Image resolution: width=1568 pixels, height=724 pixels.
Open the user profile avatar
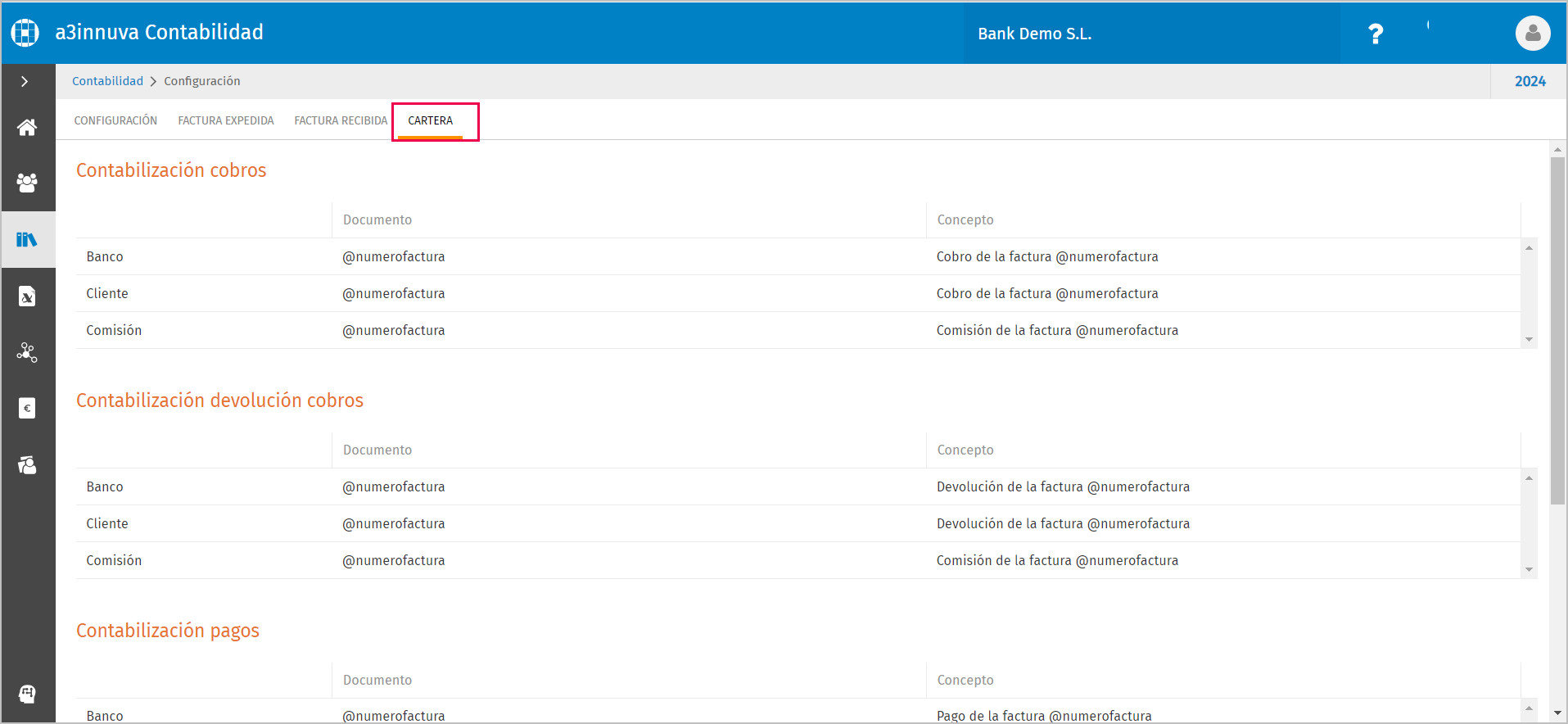coord(1533,34)
